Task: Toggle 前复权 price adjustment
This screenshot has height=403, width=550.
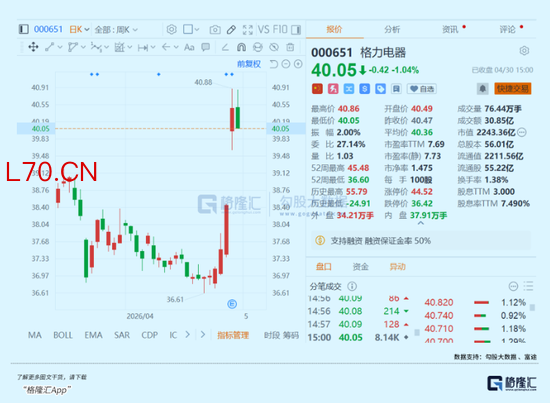Action: [249, 64]
